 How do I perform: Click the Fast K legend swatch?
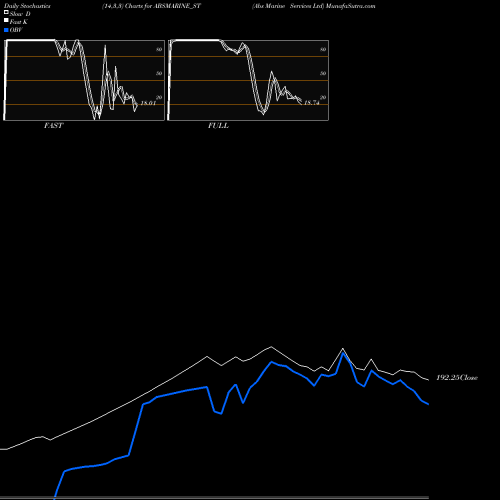point(6,20)
